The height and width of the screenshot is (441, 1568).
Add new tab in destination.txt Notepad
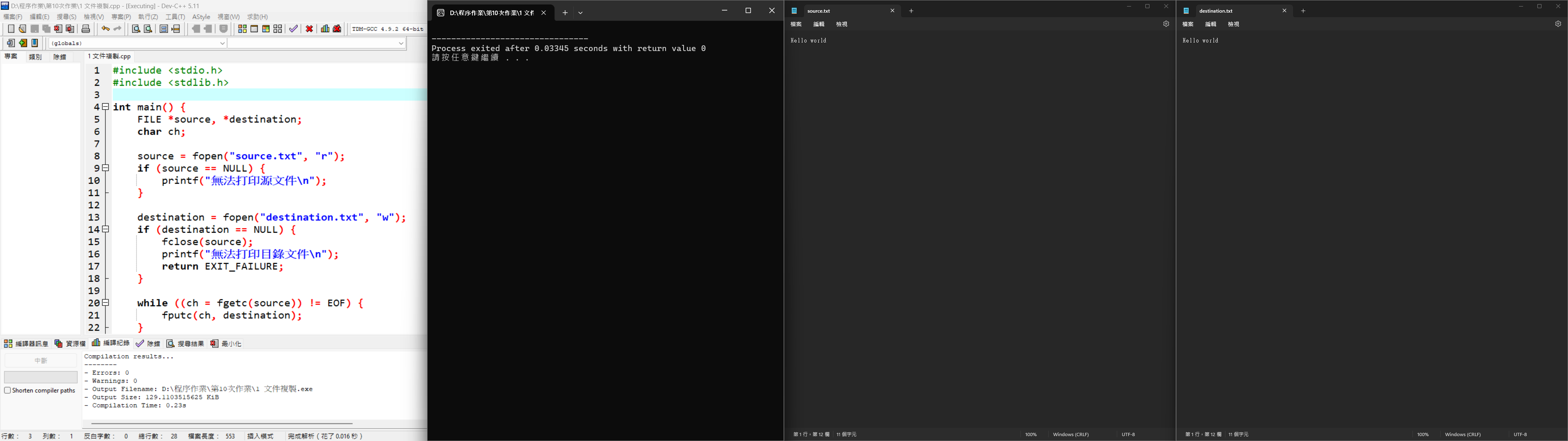(1303, 11)
